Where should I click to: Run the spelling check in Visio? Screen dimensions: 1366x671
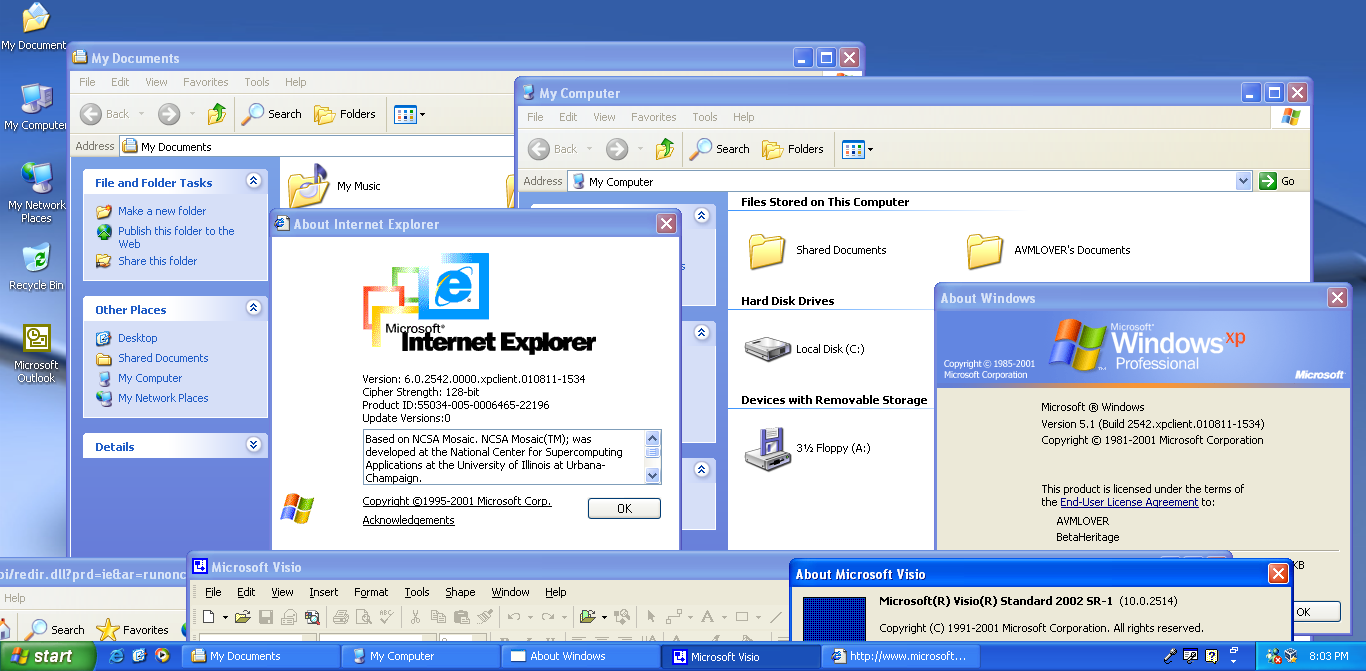[x=386, y=617]
